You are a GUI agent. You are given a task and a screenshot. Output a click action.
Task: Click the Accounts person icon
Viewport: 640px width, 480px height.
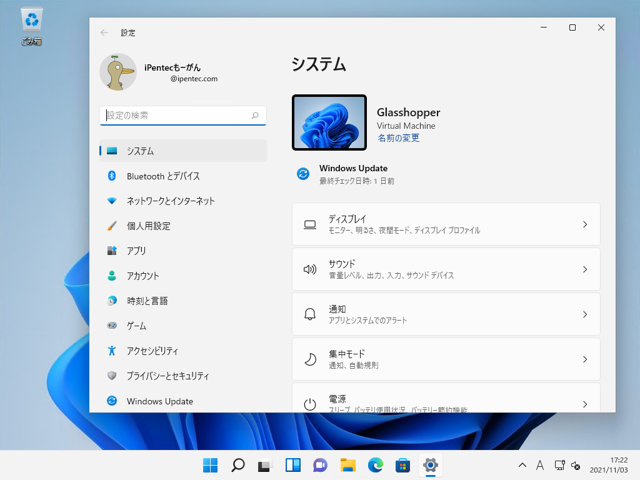click(x=112, y=276)
